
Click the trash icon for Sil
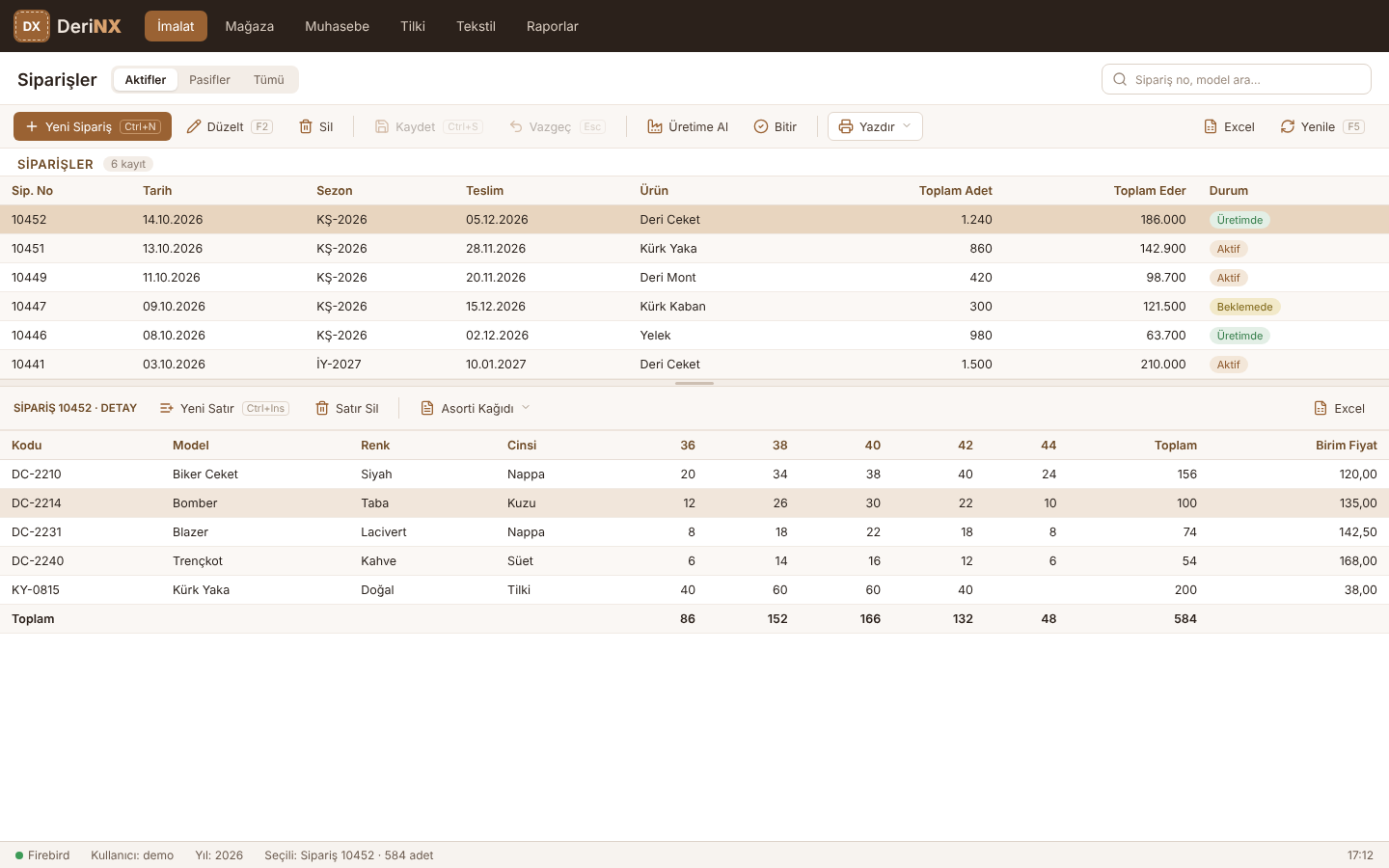point(306,126)
